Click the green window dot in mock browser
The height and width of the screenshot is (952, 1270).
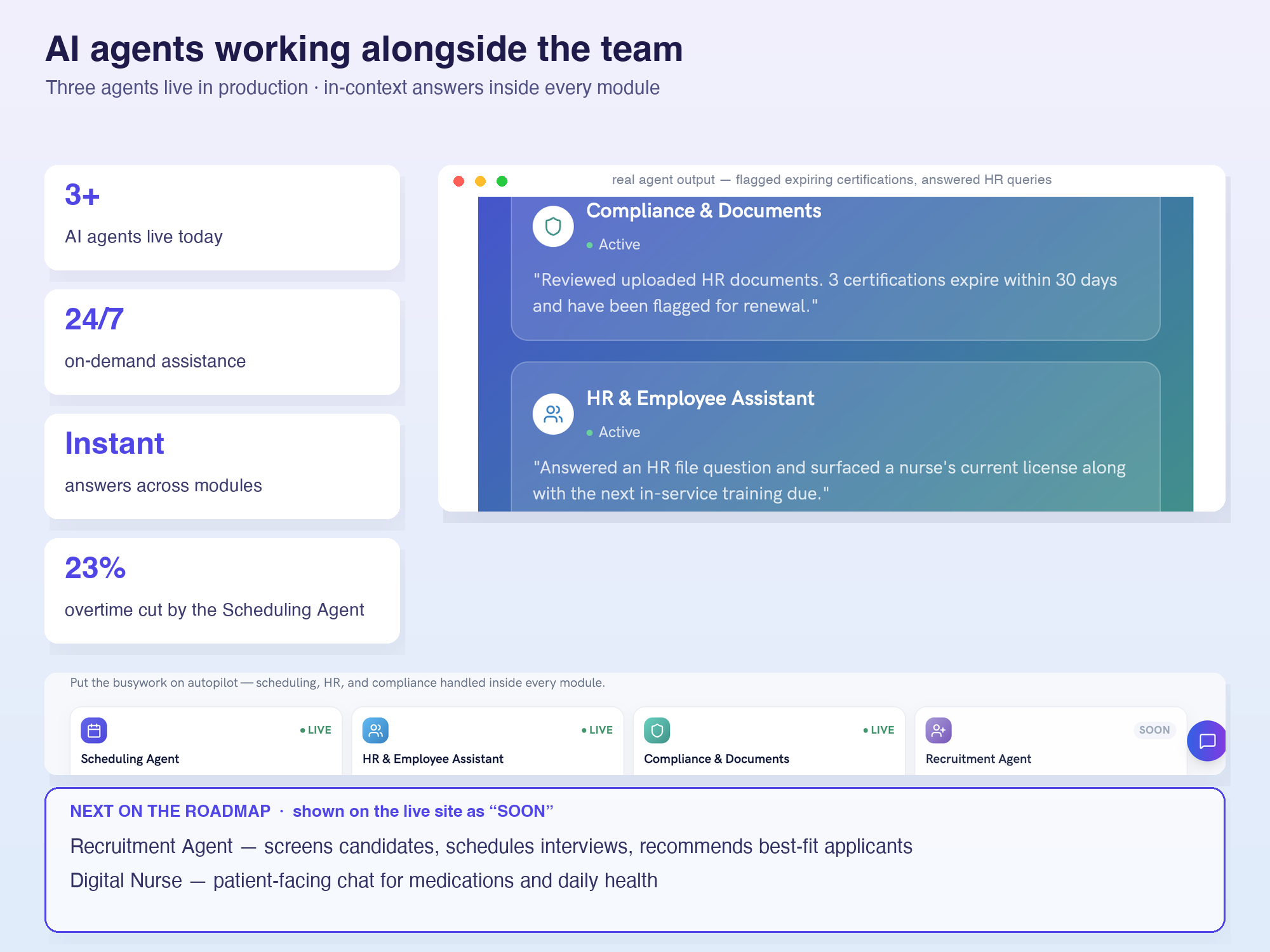click(502, 181)
